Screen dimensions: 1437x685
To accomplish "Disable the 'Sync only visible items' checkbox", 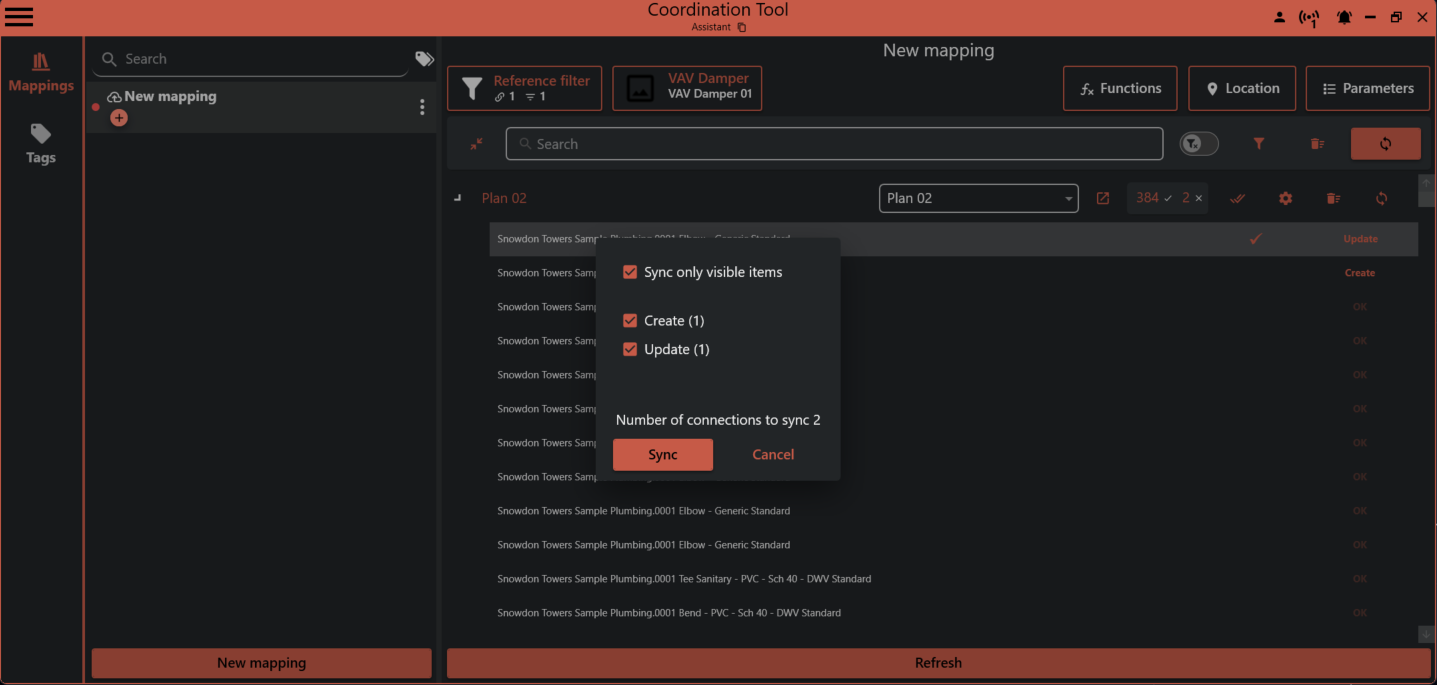I will click(630, 271).
